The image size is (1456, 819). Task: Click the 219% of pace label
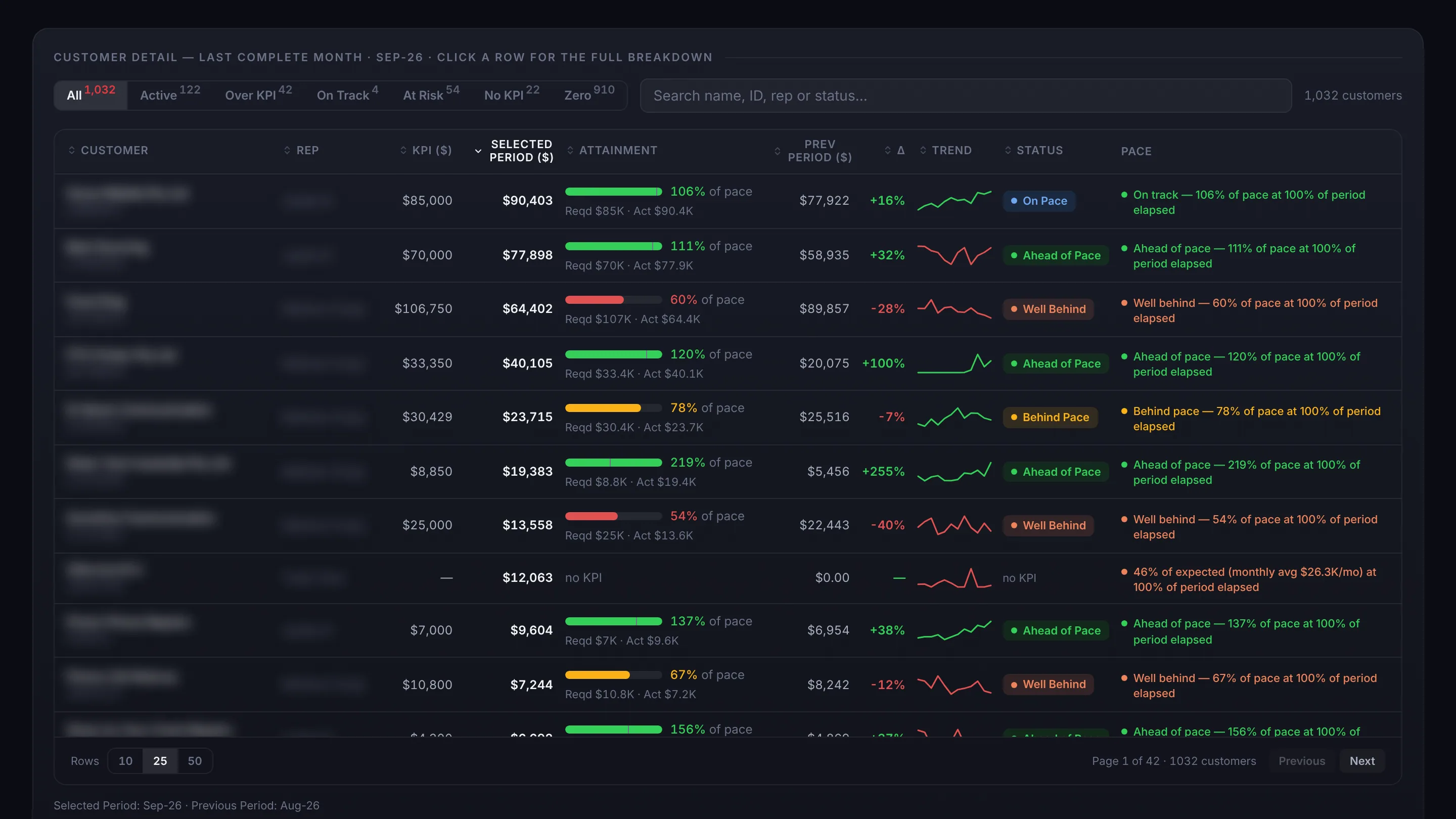point(711,463)
